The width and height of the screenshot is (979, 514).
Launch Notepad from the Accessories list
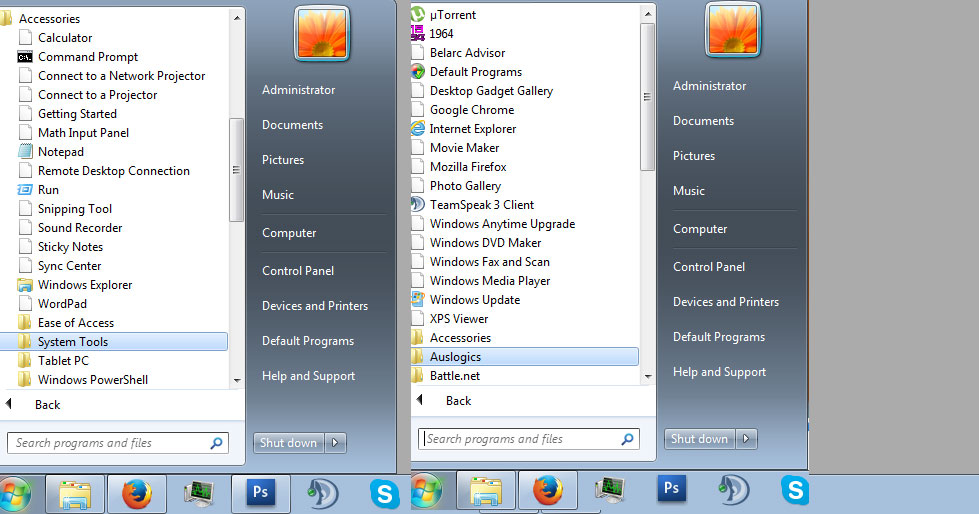point(51,152)
